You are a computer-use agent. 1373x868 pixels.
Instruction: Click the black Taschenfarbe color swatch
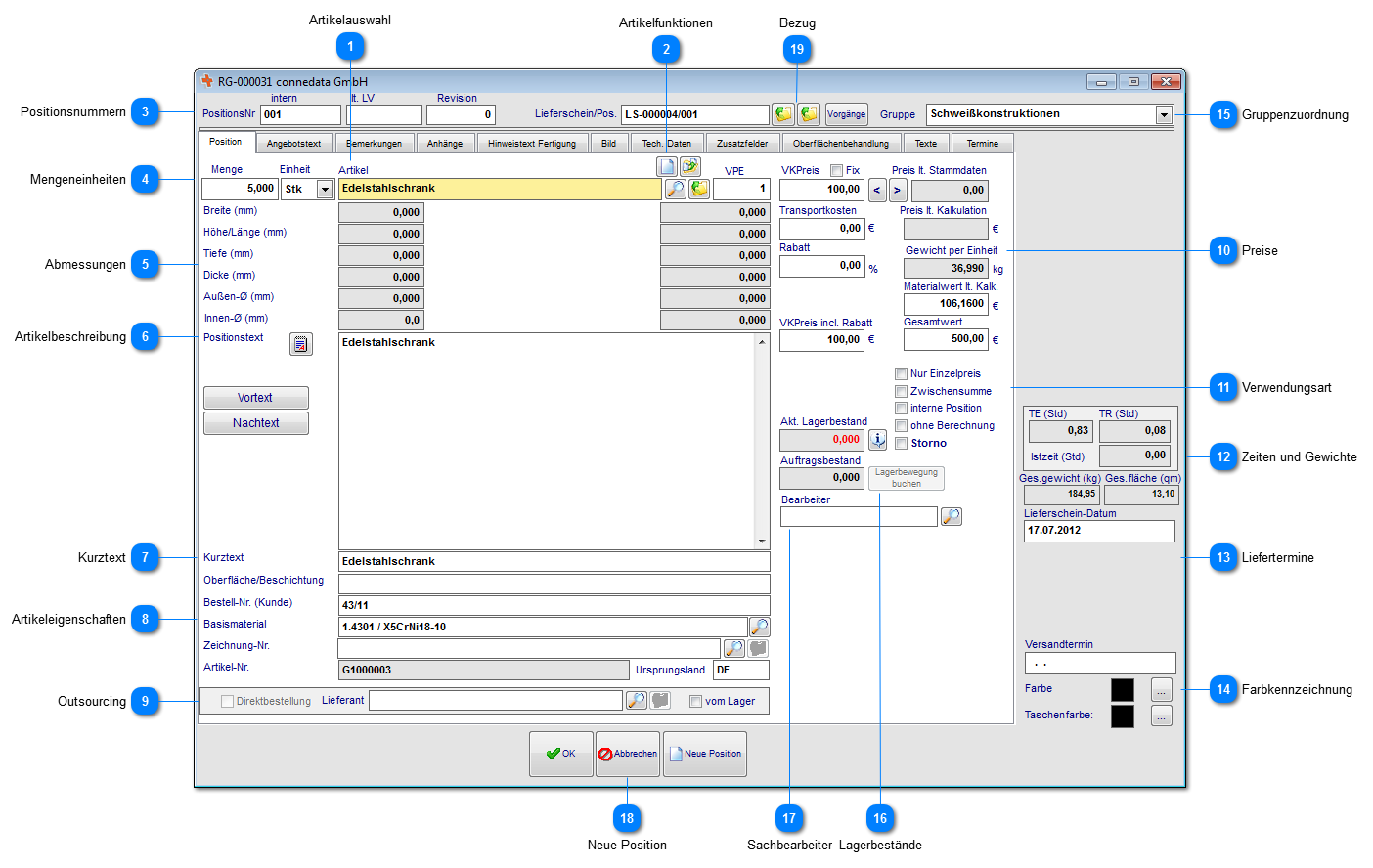pos(1123,716)
